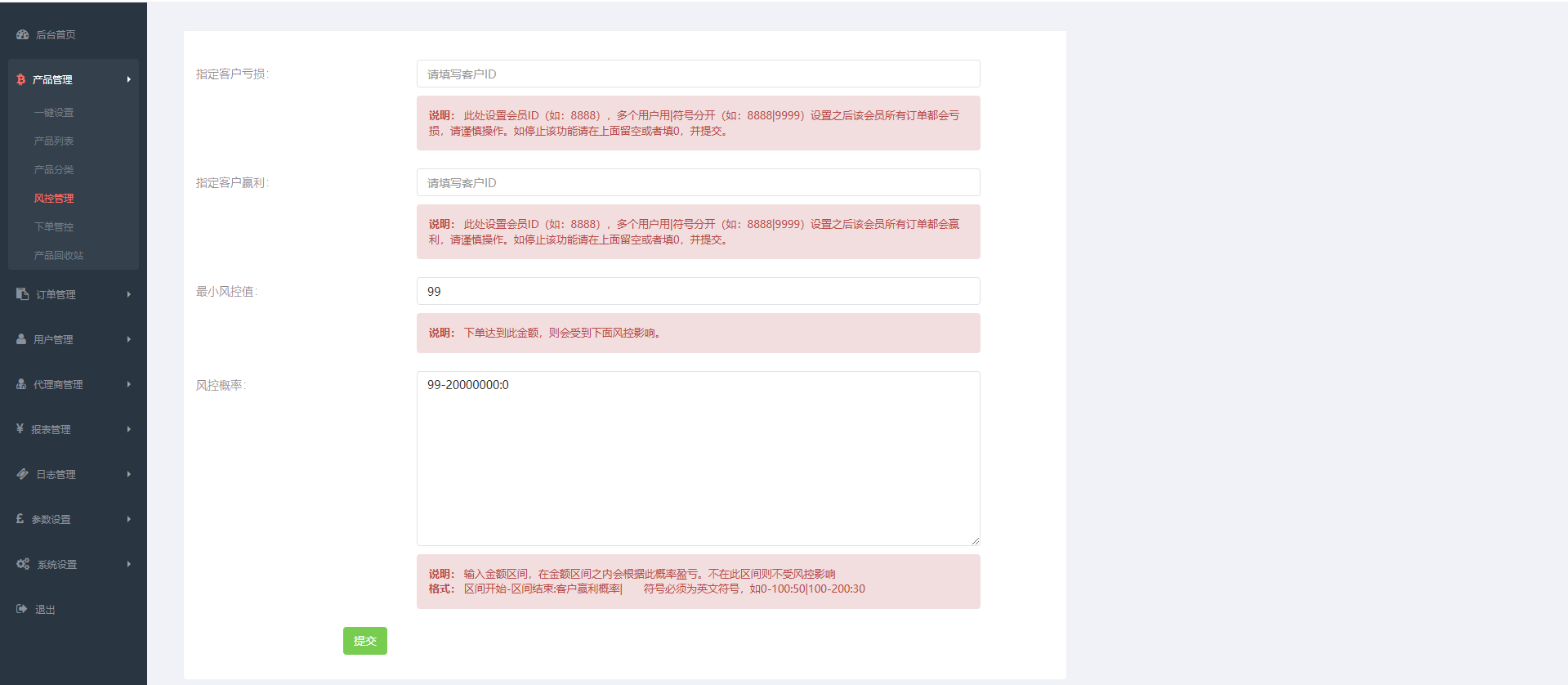Open the 参数设置 menu label
1568x685 pixels.
(x=51, y=520)
